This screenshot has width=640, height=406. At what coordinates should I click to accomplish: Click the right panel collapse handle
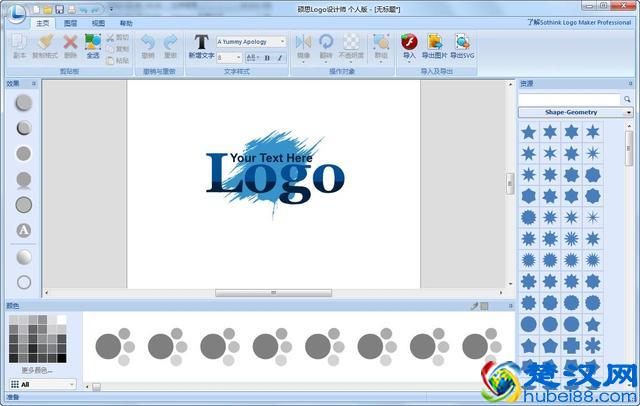[x=510, y=184]
